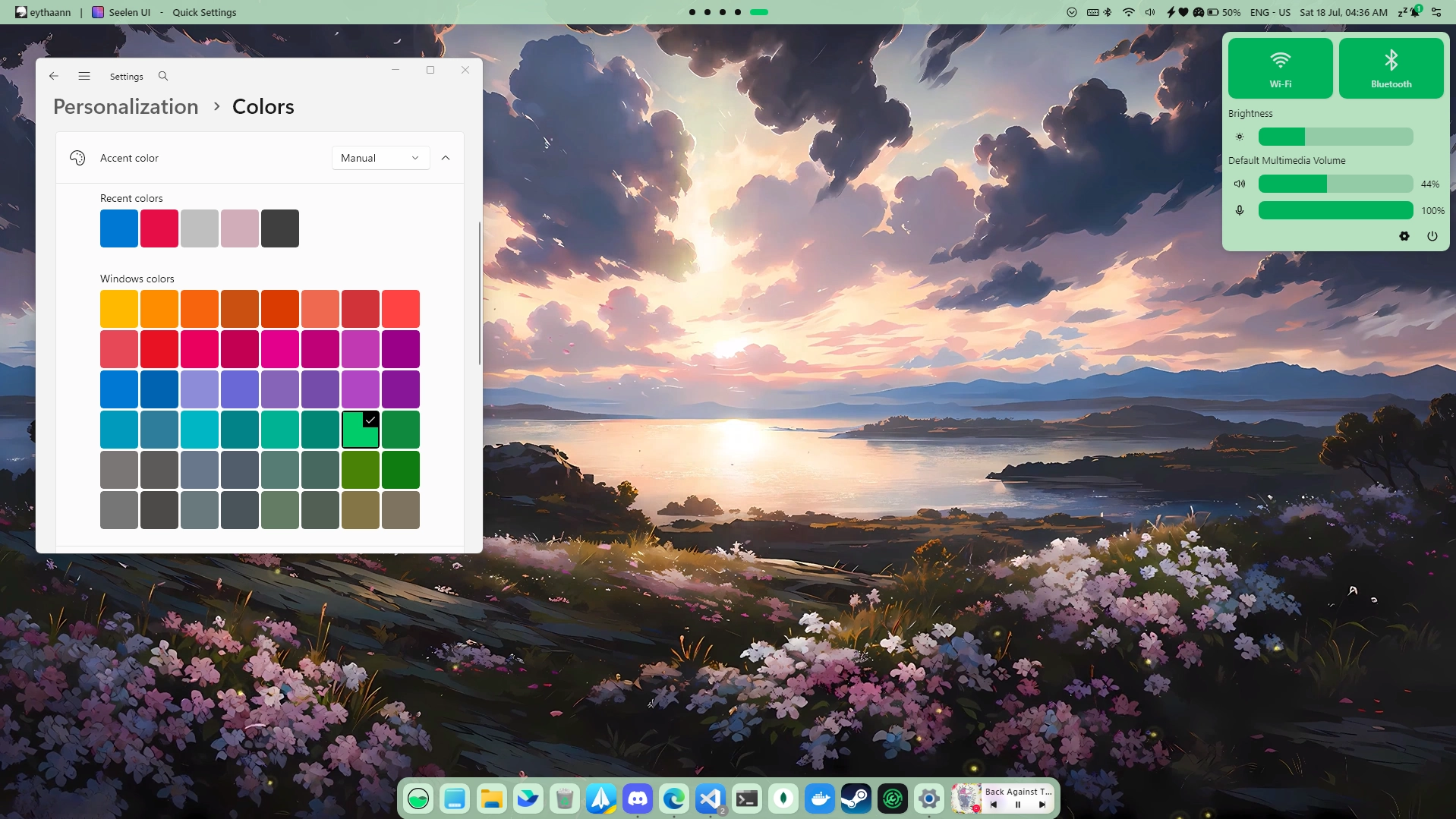
Task: Mute speaker icon beside the 44% volume
Action: (x=1240, y=184)
